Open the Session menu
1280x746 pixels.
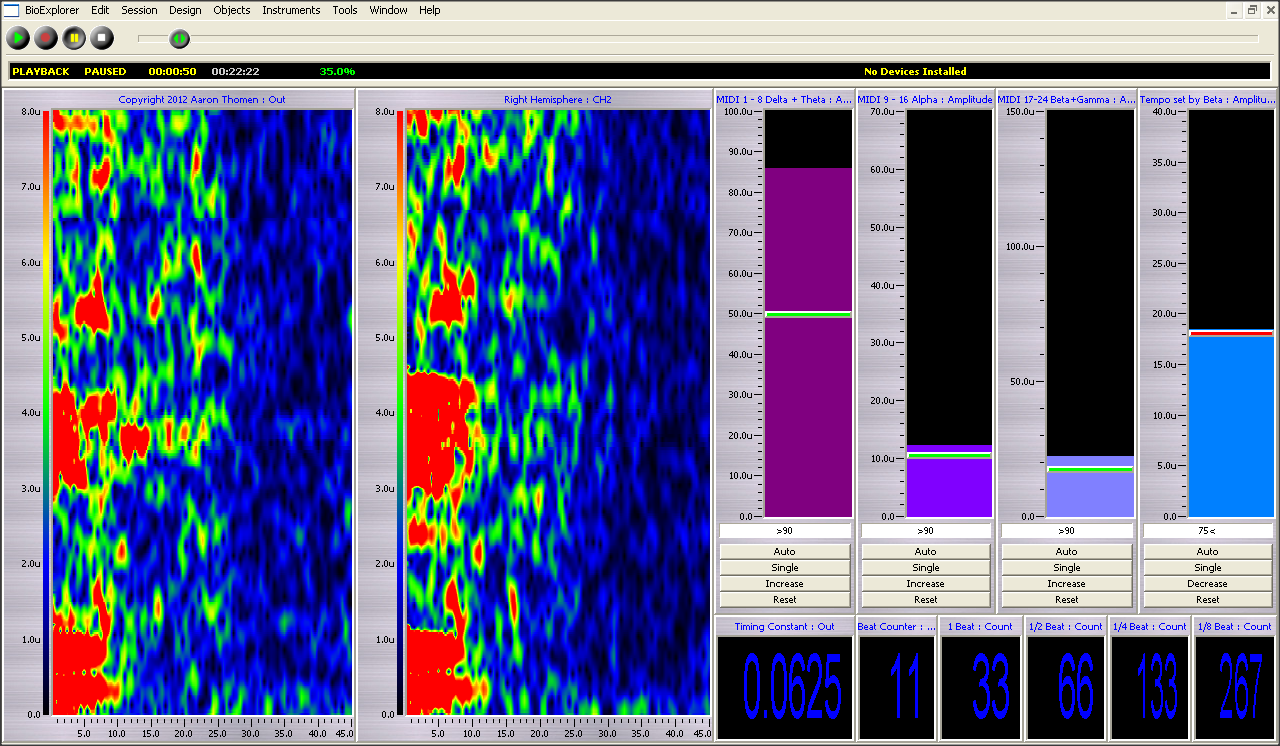139,10
